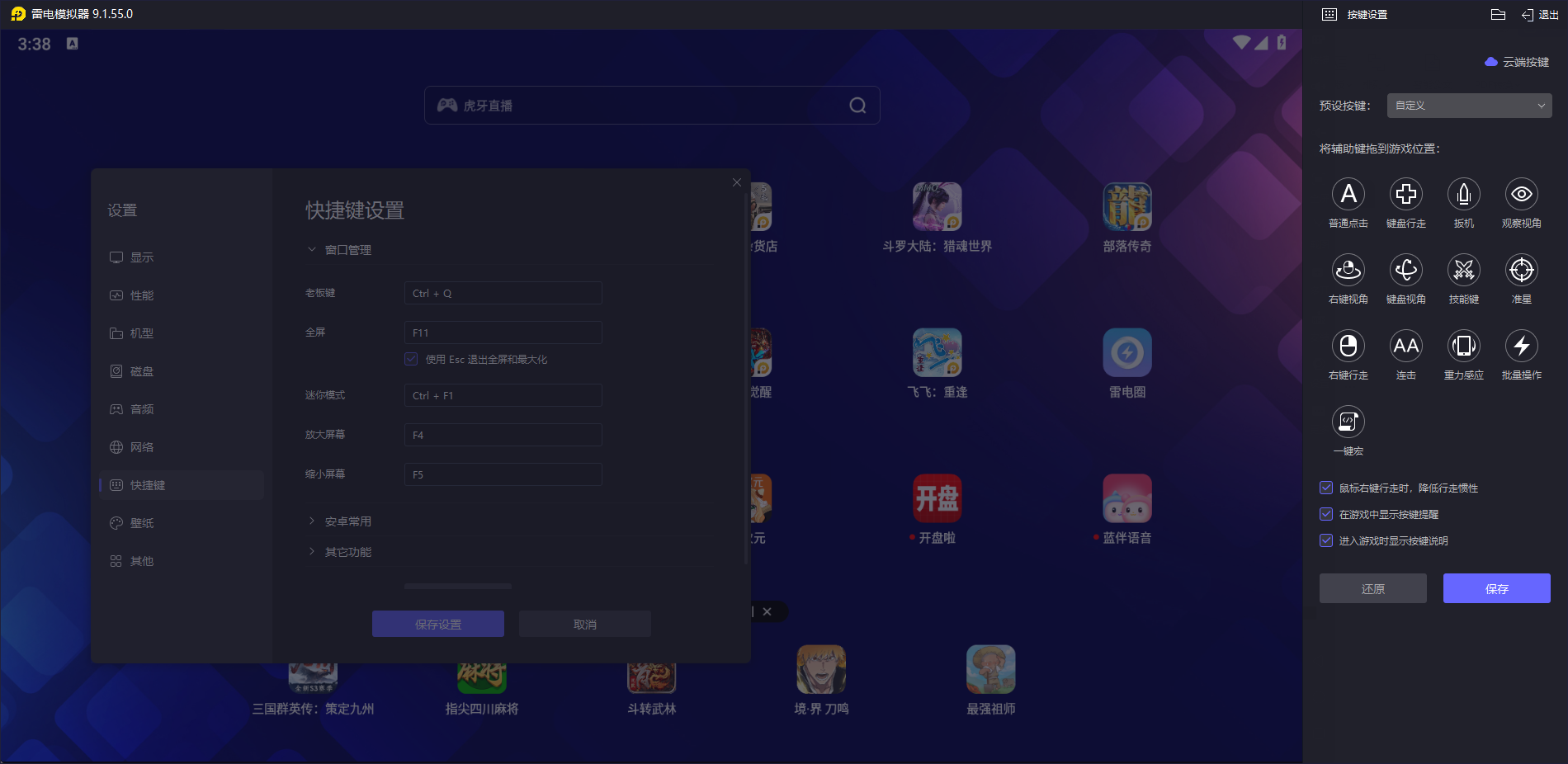
Task: Click the 缩小屏幕 F5 shortcut field
Action: tap(503, 474)
